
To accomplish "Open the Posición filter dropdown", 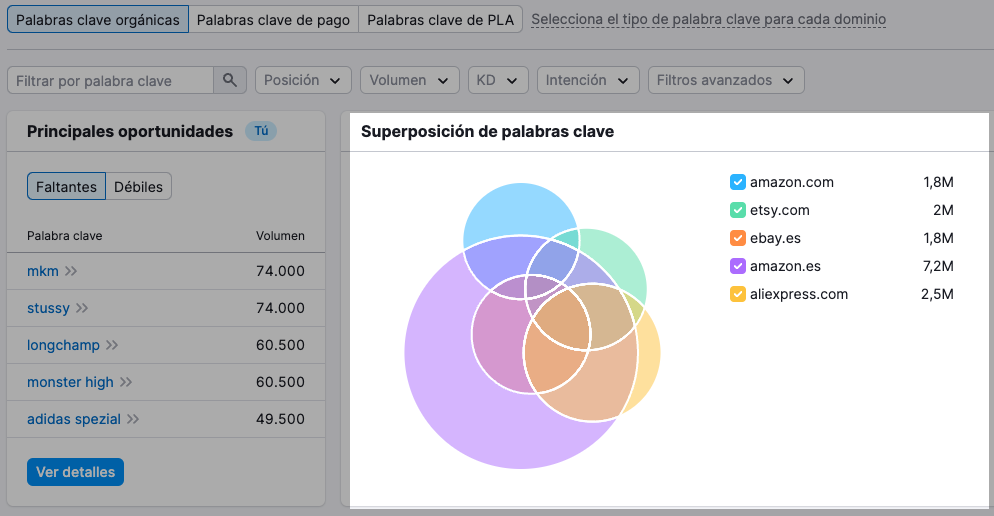I will click(x=303, y=81).
